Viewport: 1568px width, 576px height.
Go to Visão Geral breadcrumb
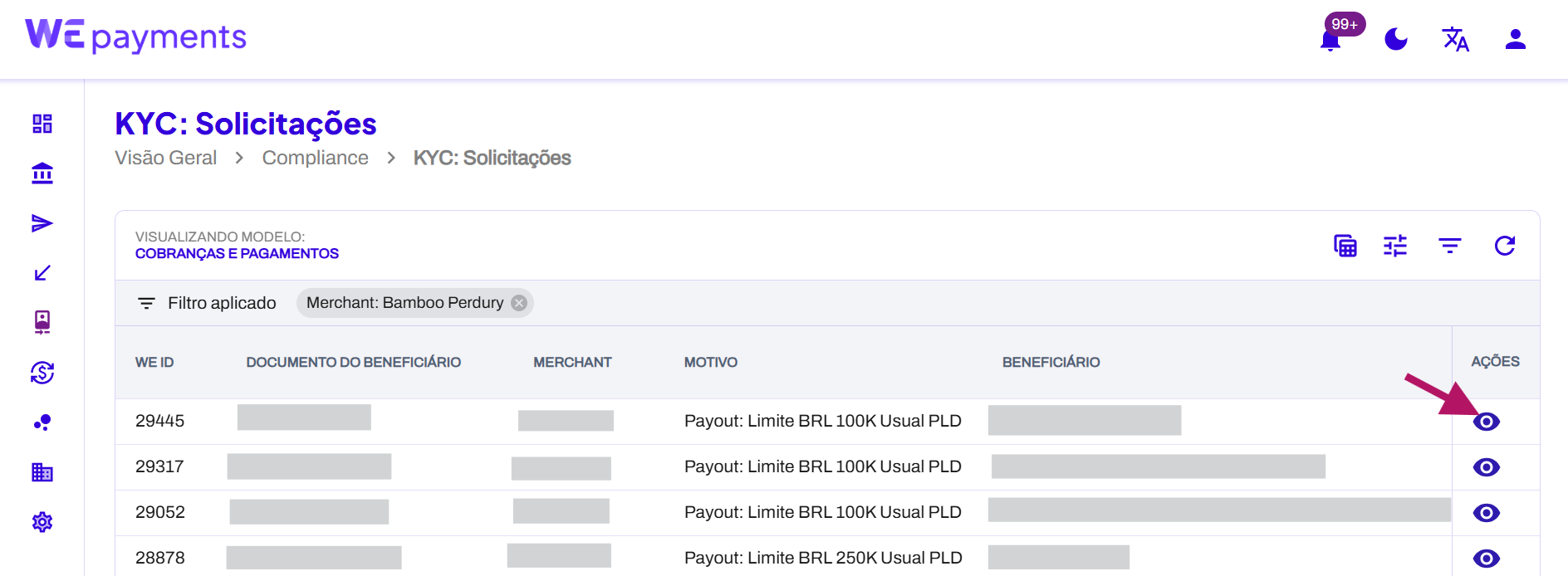(165, 158)
